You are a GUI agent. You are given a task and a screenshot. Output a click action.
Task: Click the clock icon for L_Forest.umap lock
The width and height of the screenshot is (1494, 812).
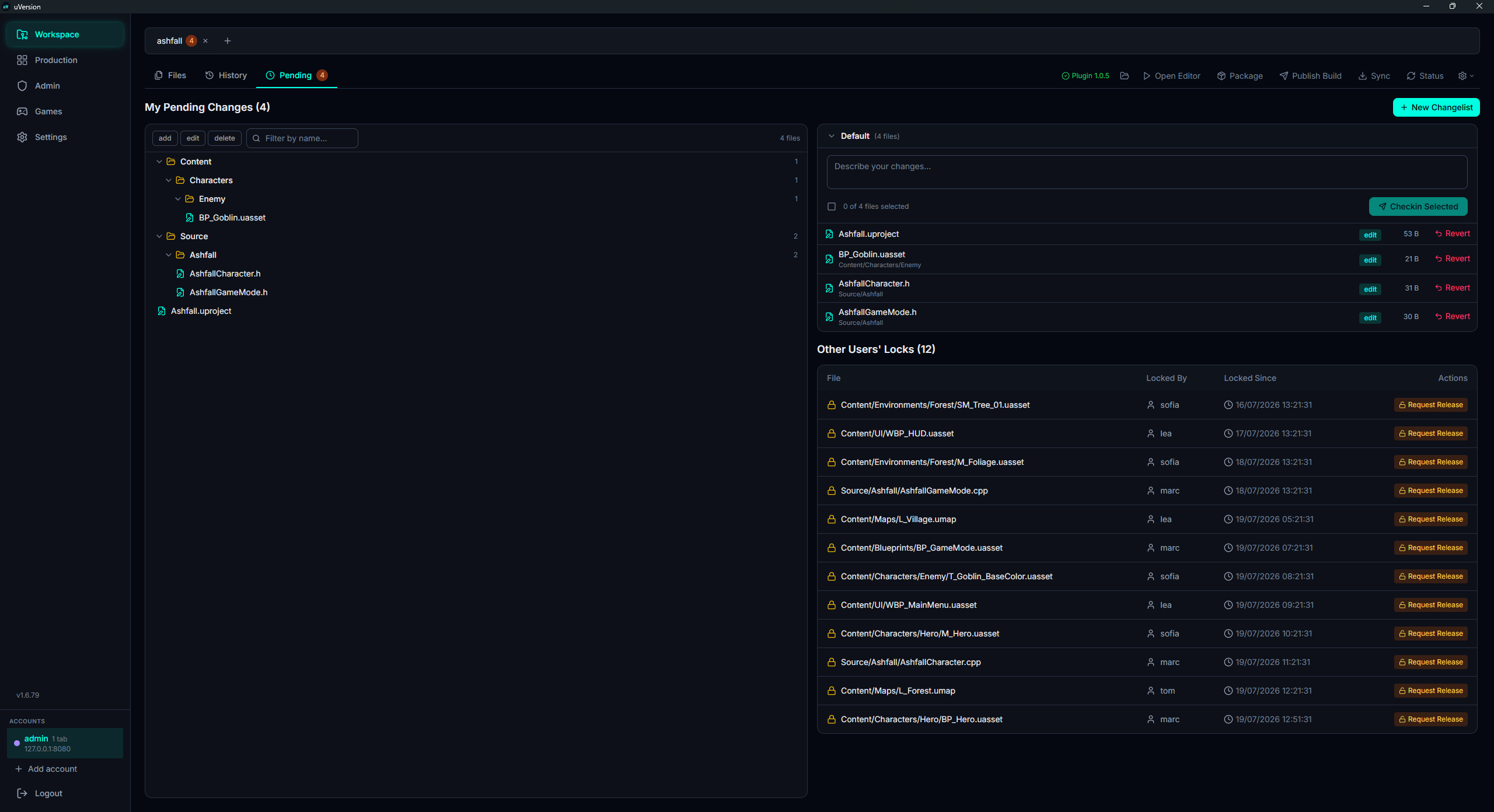click(1228, 691)
